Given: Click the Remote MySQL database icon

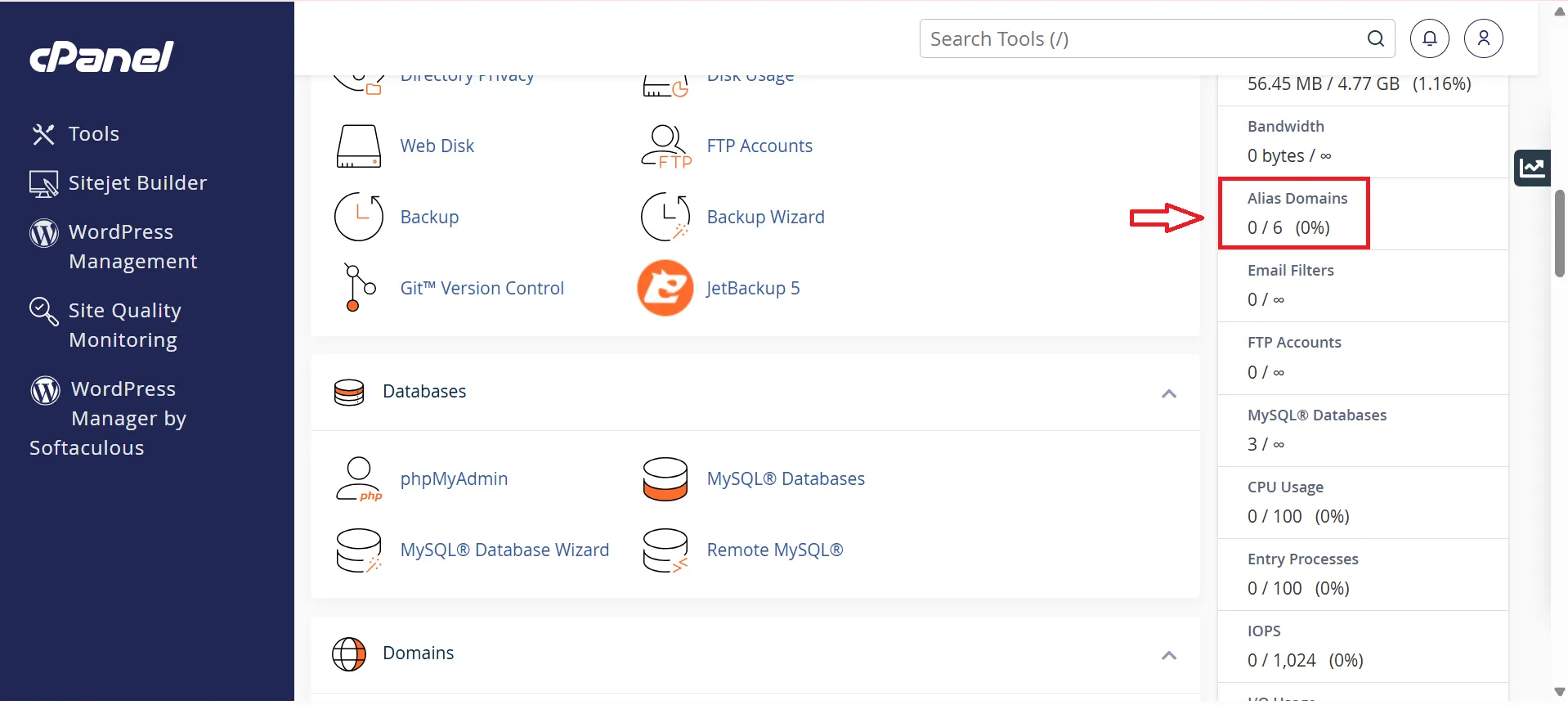Looking at the screenshot, I should pyautogui.click(x=665, y=550).
